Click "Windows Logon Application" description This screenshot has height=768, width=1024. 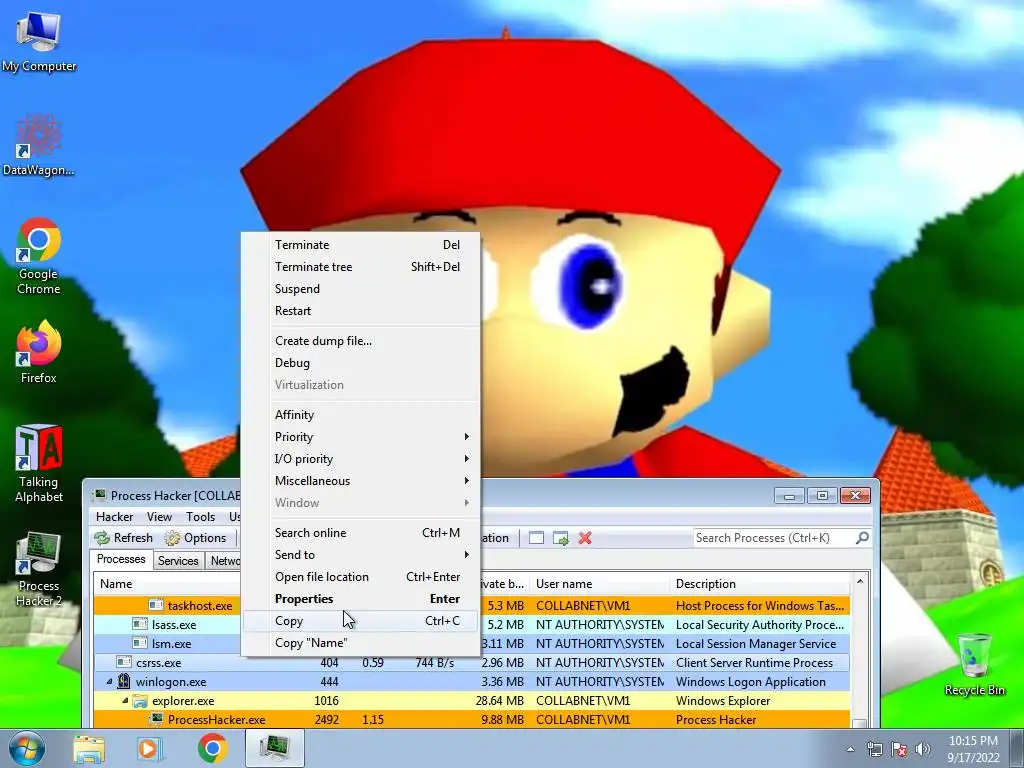[750, 682]
